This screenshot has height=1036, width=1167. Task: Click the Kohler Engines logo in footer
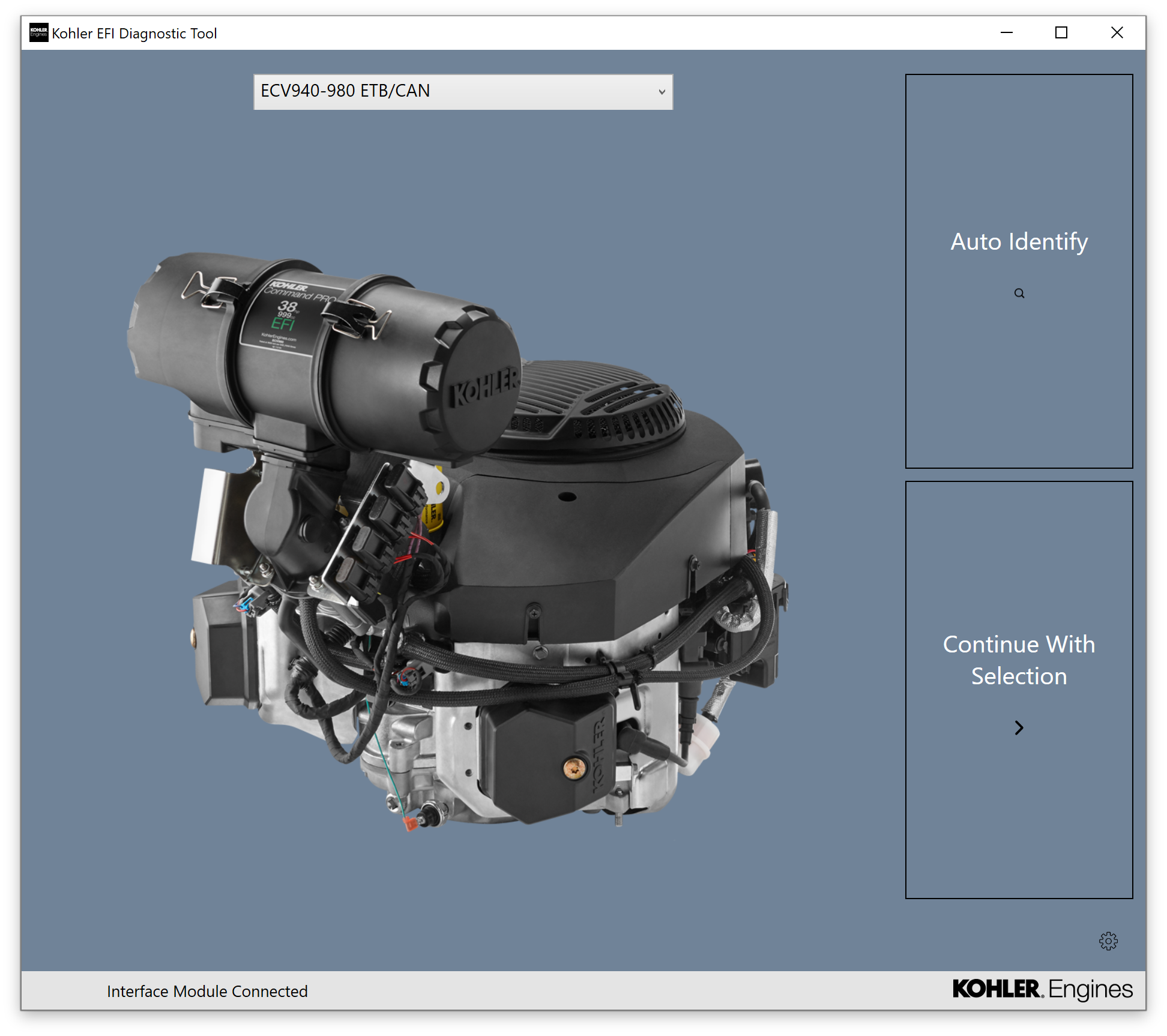coord(1043,989)
